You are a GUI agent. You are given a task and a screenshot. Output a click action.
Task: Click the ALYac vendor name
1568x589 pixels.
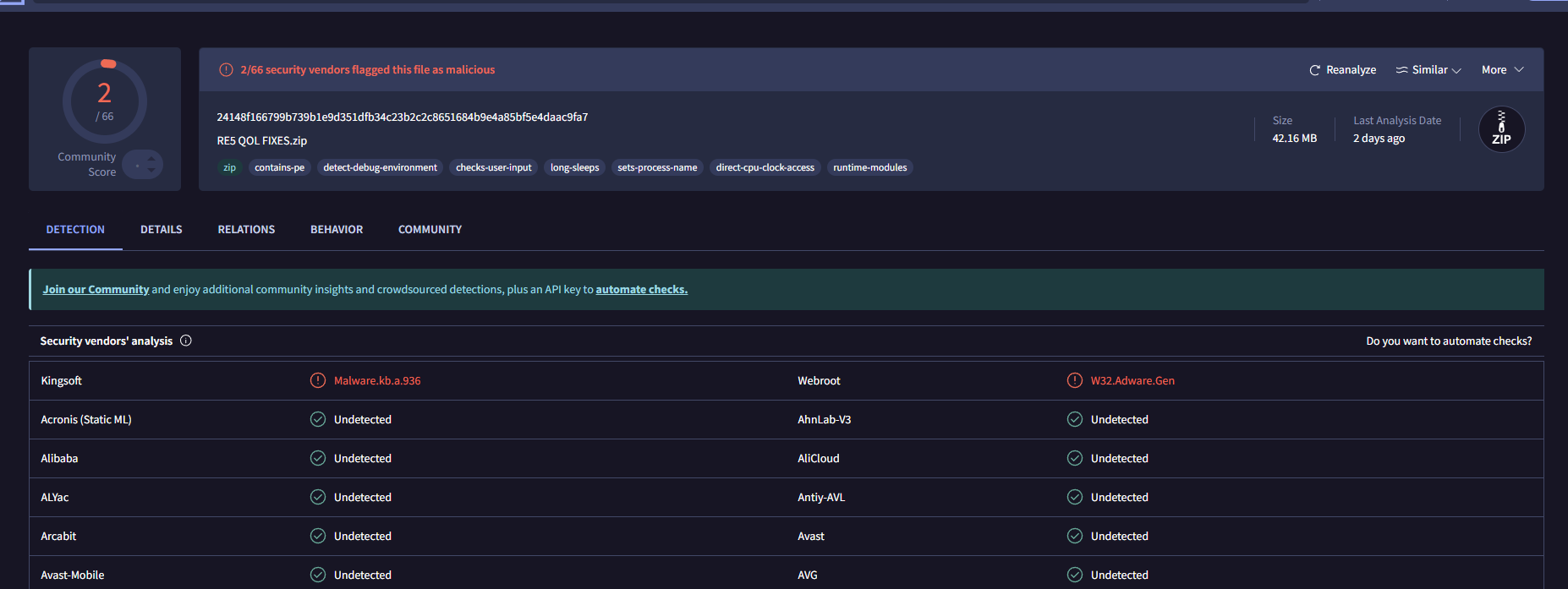click(x=55, y=497)
